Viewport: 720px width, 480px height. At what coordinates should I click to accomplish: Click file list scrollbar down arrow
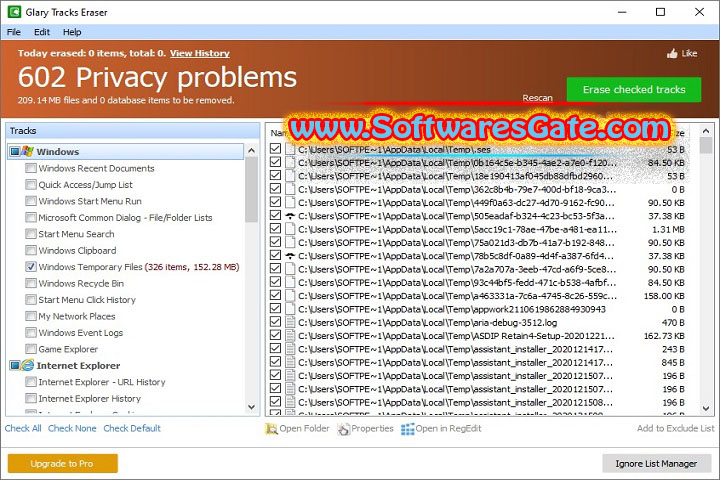[706, 408]
